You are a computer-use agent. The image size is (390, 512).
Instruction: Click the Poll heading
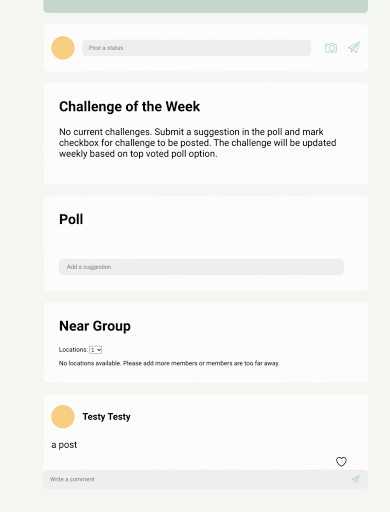pos(71,219)
